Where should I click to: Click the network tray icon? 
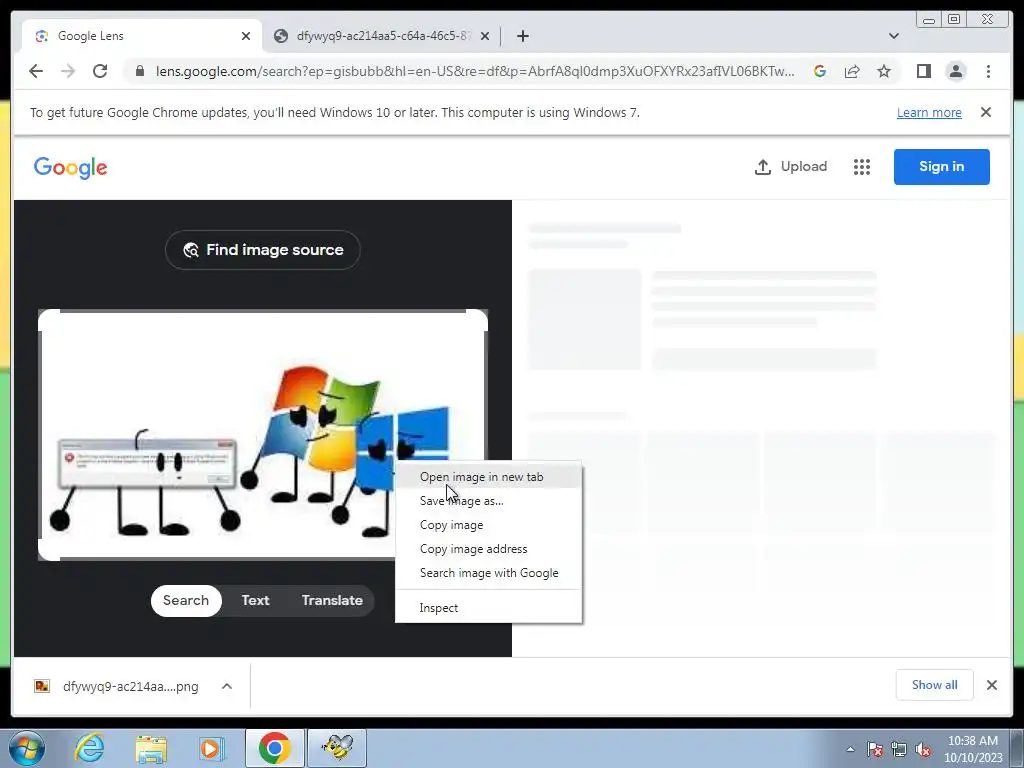[x=899, y=749]
